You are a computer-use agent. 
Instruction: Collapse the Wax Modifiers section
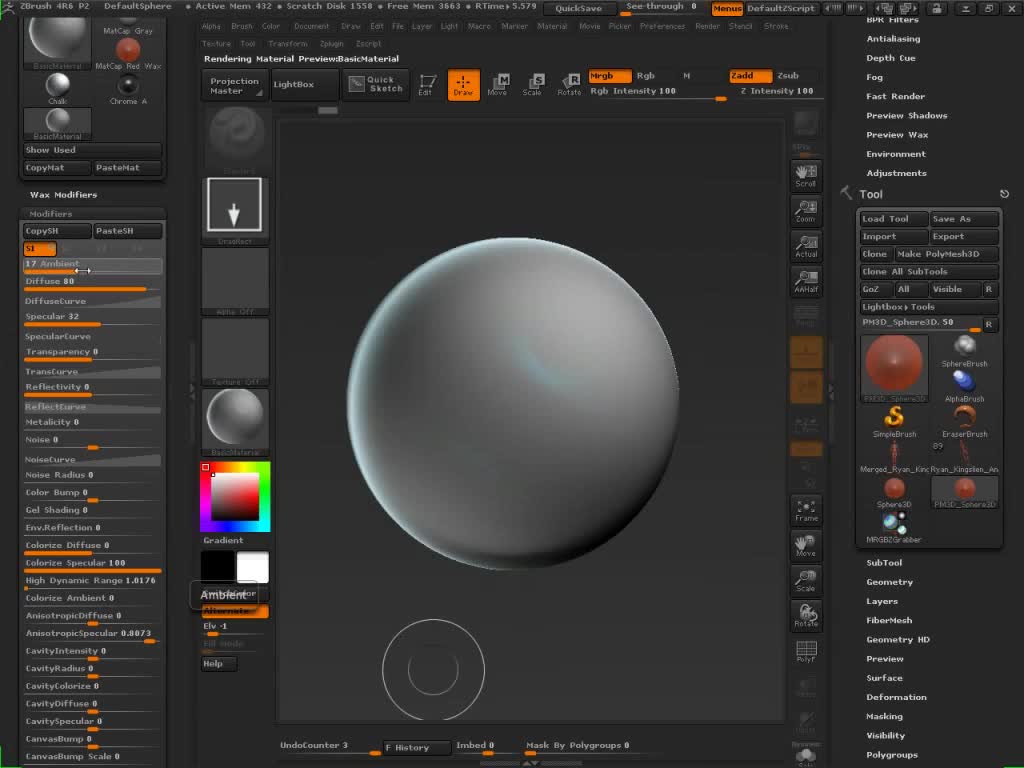pyautogui.click(x=63, y=195)
